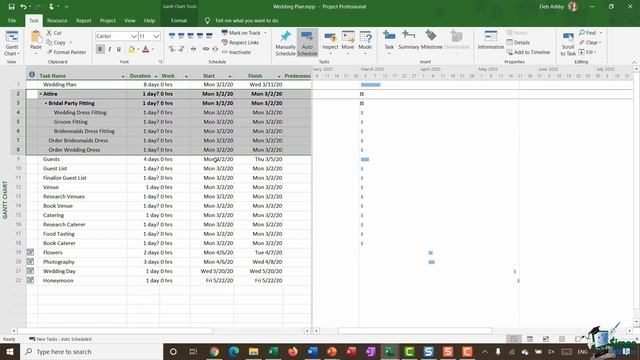Open File Explorer from the taskbar
Image resolution: width=640 pixels, height=360 pixels.
253,351
